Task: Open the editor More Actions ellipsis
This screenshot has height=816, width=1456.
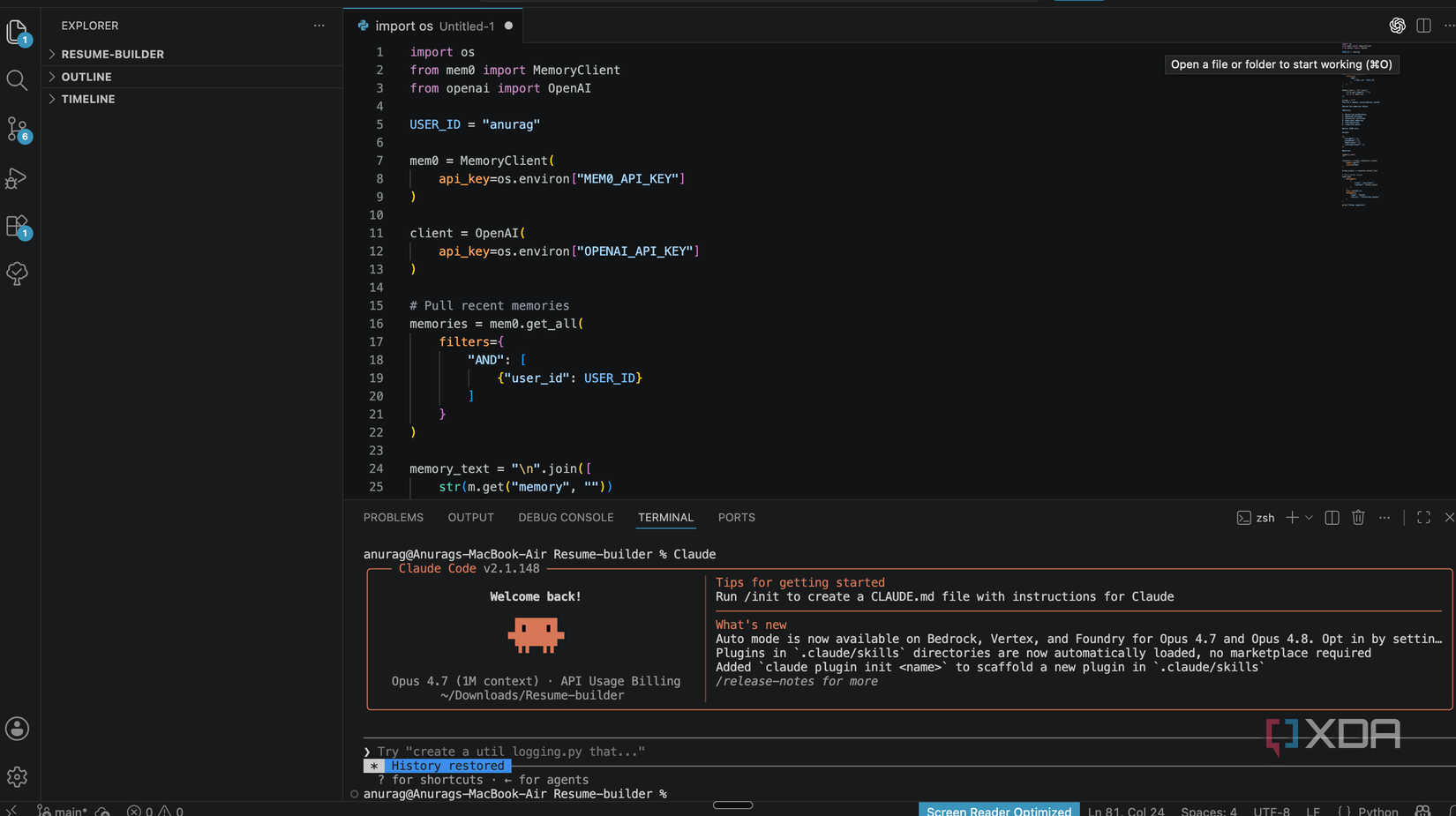Action: click(x=1449, y=26)
